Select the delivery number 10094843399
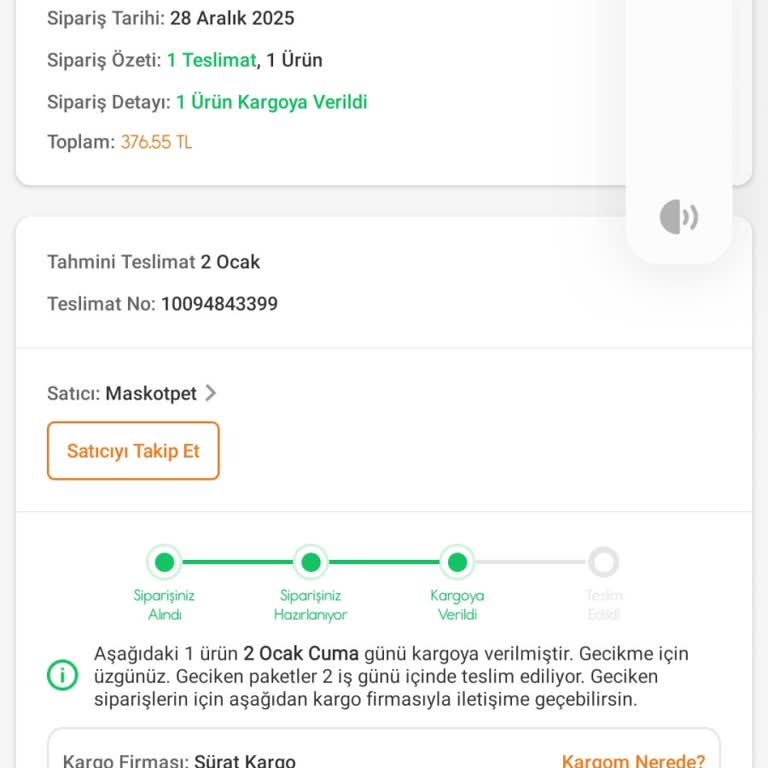Screen dimensions: 768x768 [x=219, y=304]
